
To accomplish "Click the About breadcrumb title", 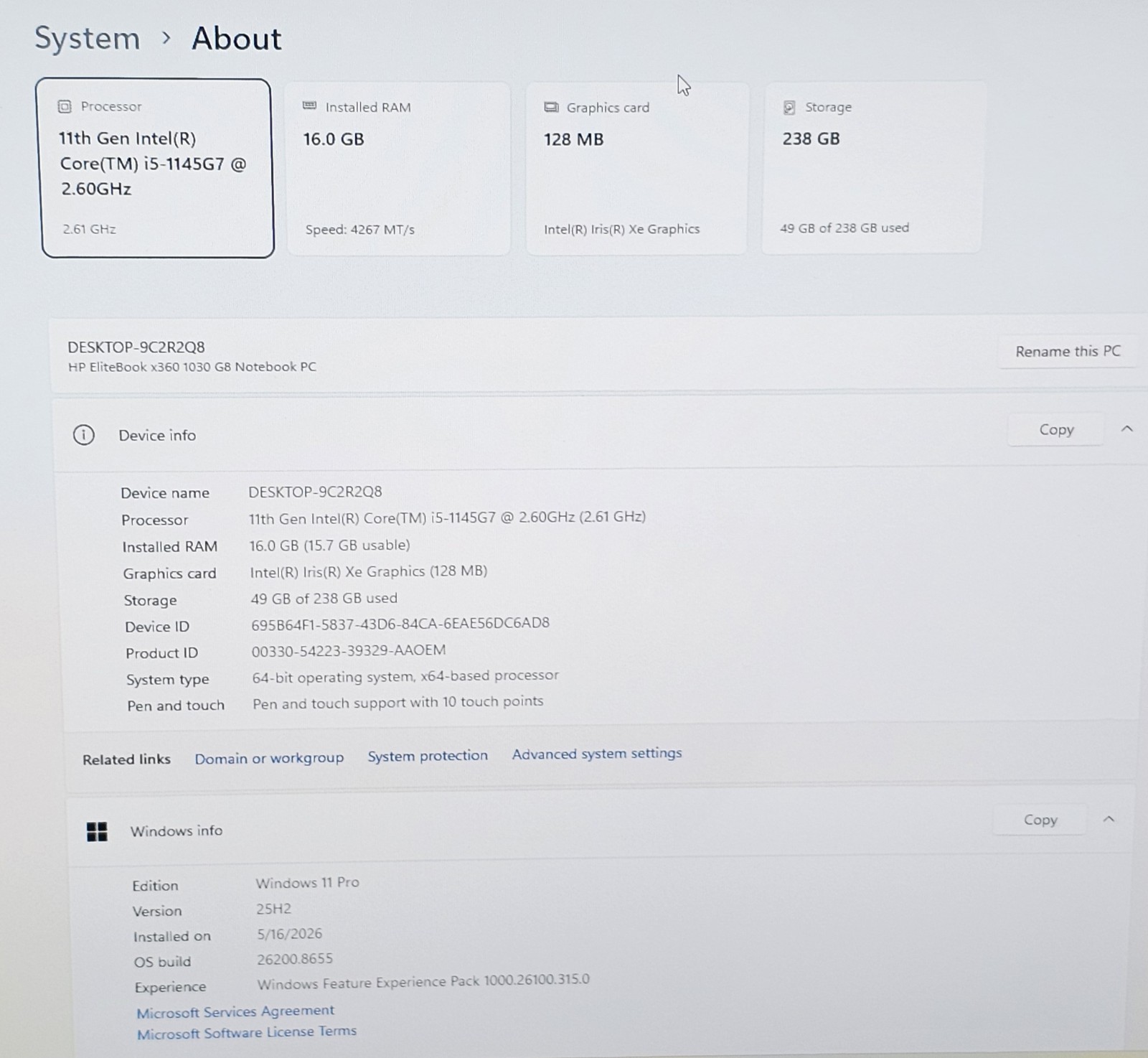I will pyautogui.click(x=237, y=38).
